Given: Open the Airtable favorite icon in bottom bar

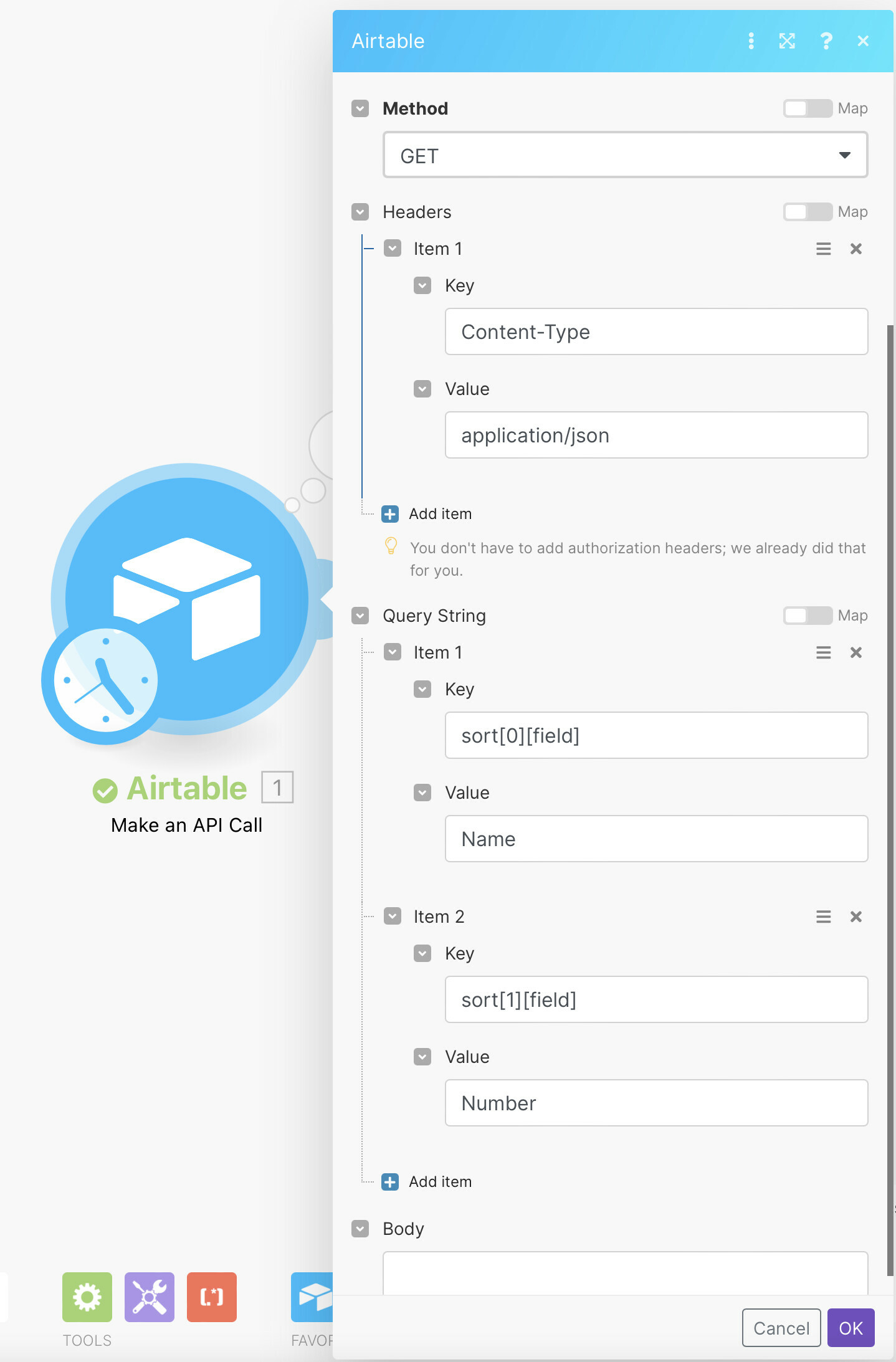Looking at the screenshot, I should pos(312,1297).
